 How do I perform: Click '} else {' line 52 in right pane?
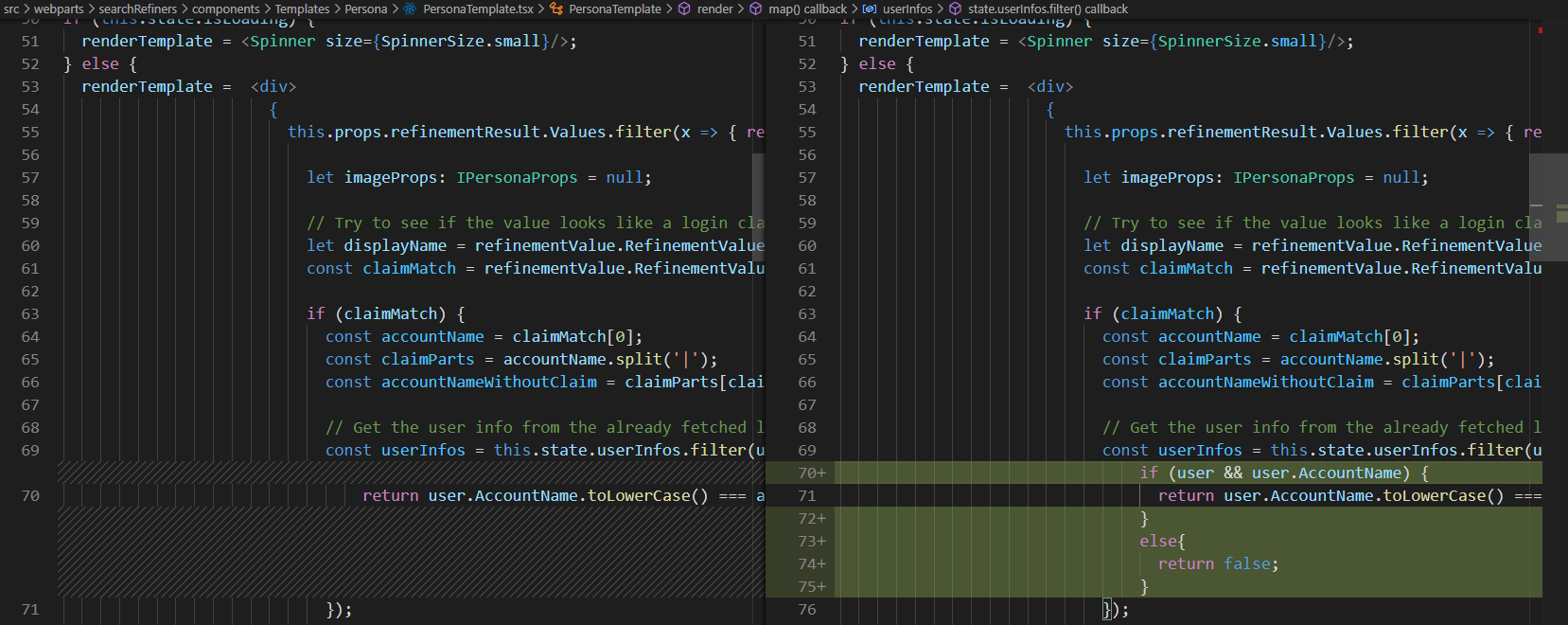[x=877, y=63]
